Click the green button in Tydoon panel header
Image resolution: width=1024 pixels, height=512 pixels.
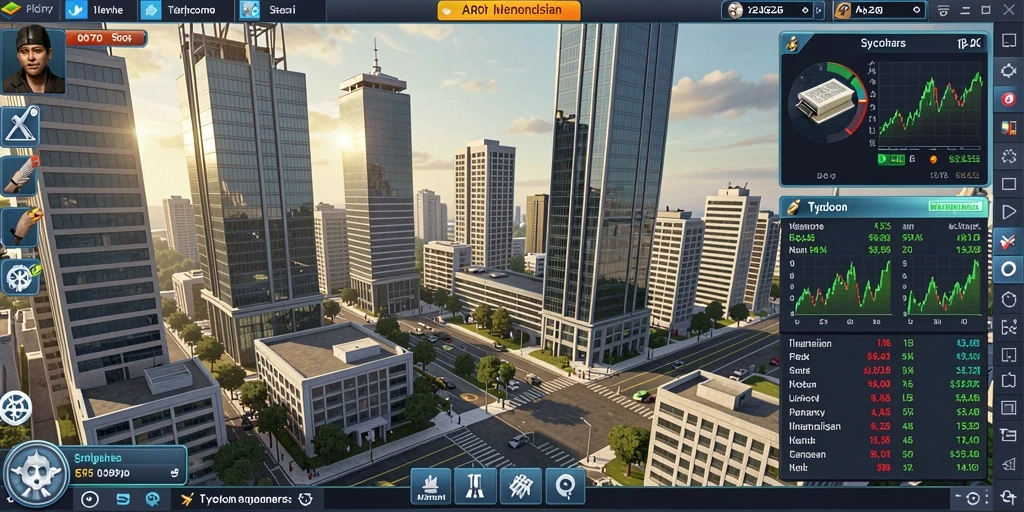(955, 207)
